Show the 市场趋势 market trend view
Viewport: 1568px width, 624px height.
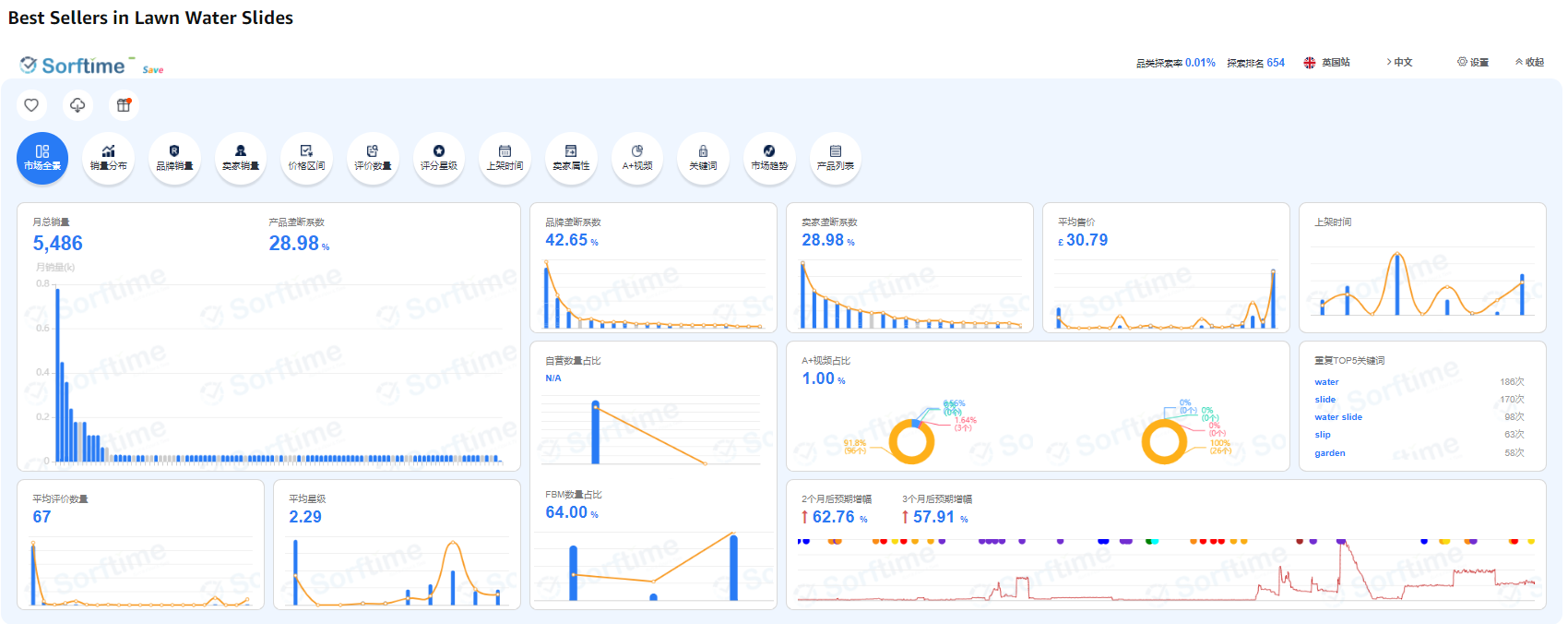(x=769, y=158)
